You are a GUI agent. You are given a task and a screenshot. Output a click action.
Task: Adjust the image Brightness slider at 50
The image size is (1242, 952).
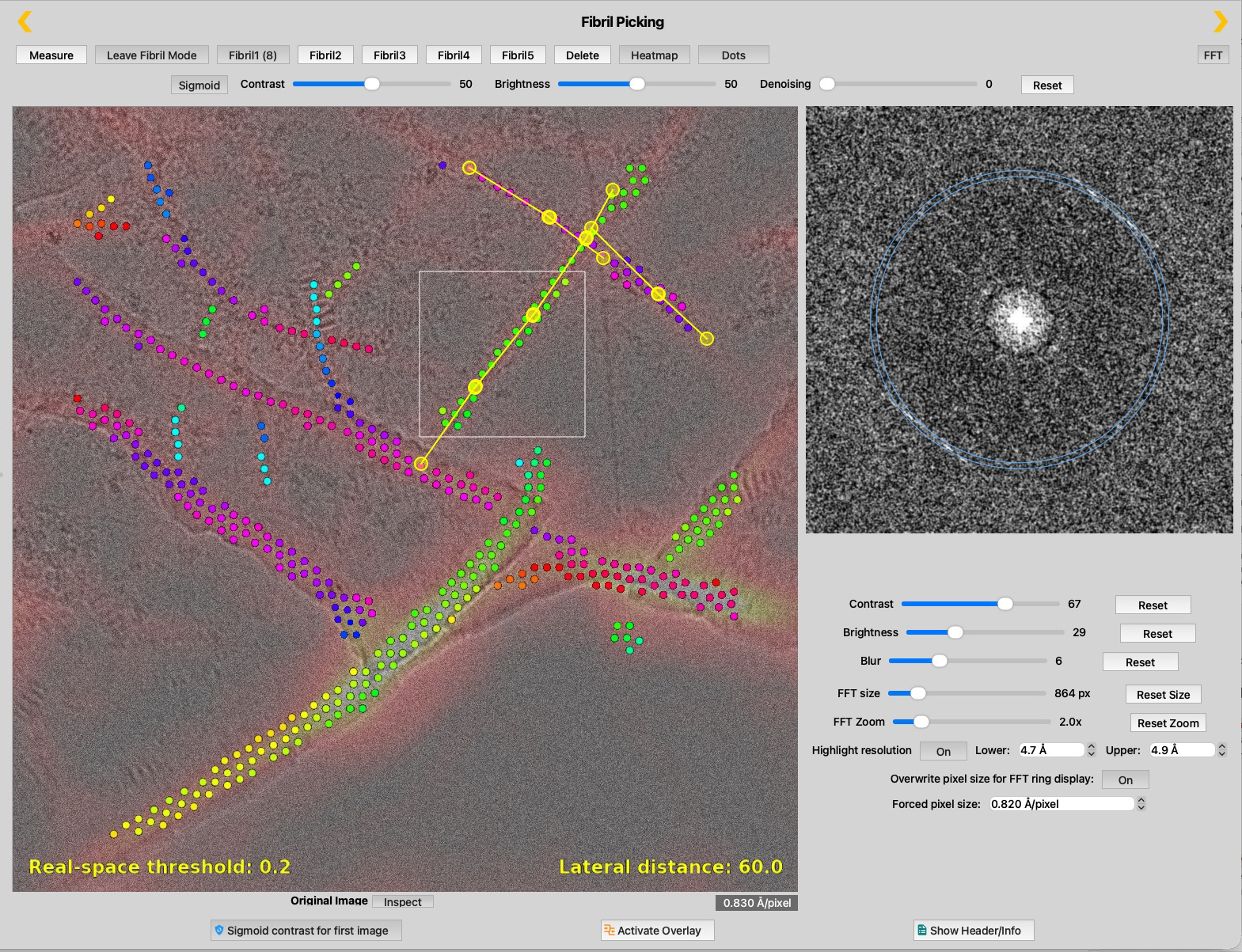tap(636, 84)
